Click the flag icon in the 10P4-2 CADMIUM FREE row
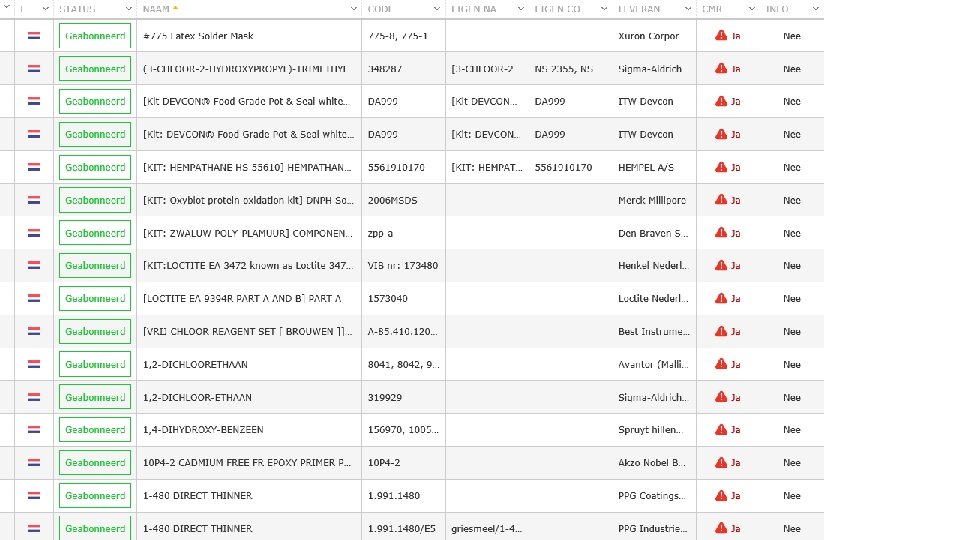The height and width of the screenshot is (540, 960). pos(34,463)
